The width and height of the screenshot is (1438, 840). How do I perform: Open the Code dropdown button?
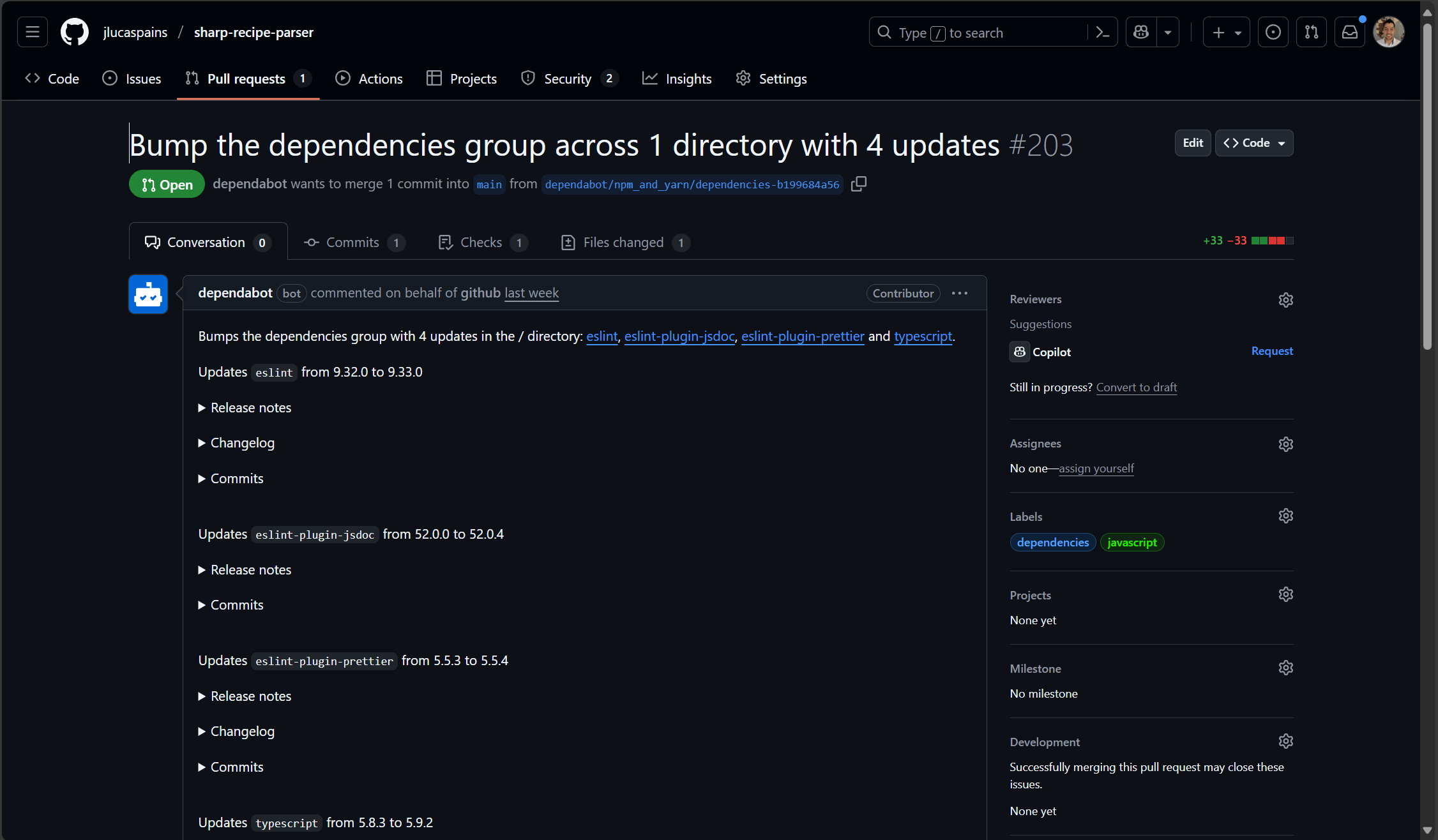1254,143
